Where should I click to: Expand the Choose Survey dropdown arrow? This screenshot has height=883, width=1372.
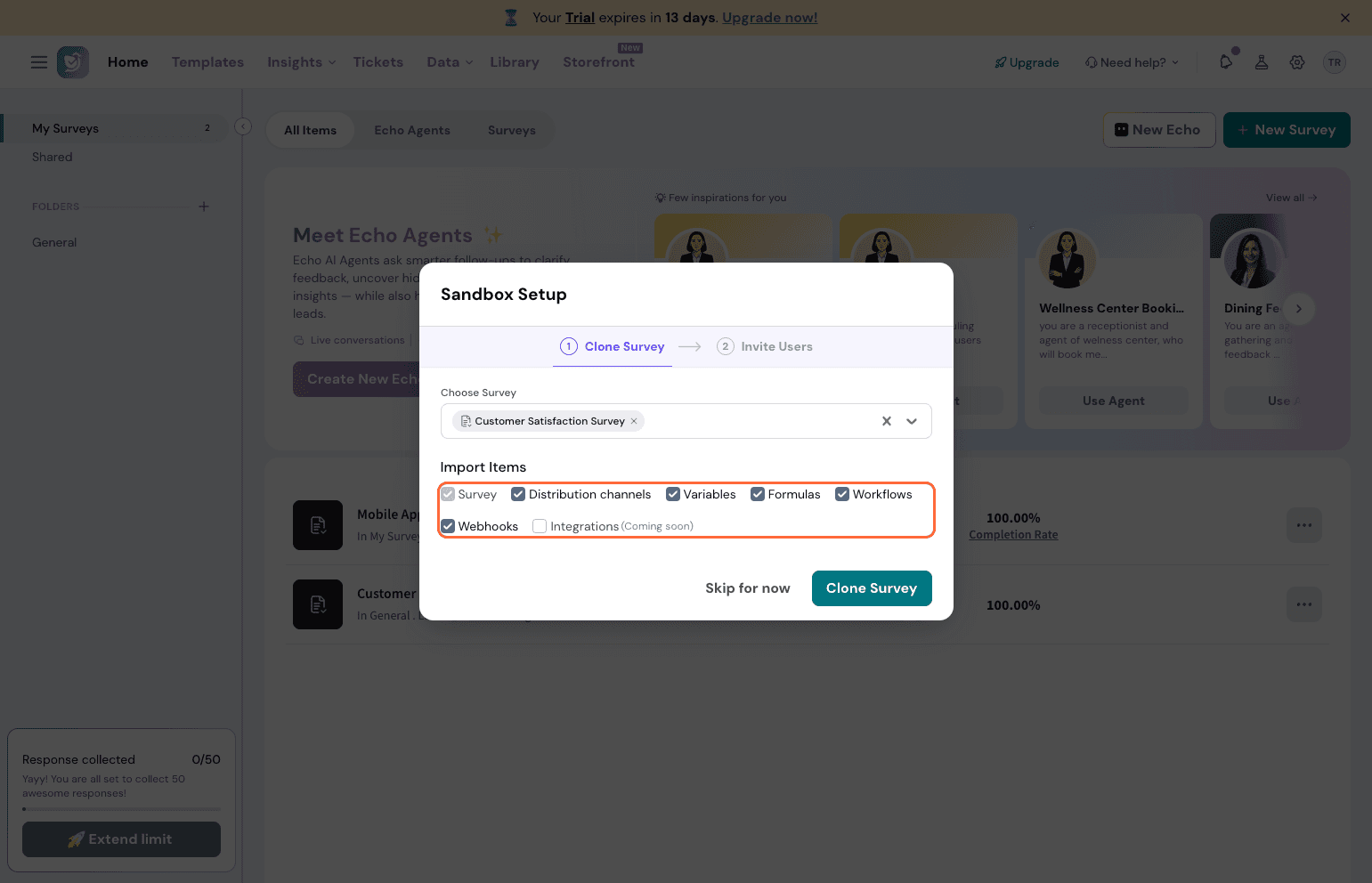click(x=912, y=421)
